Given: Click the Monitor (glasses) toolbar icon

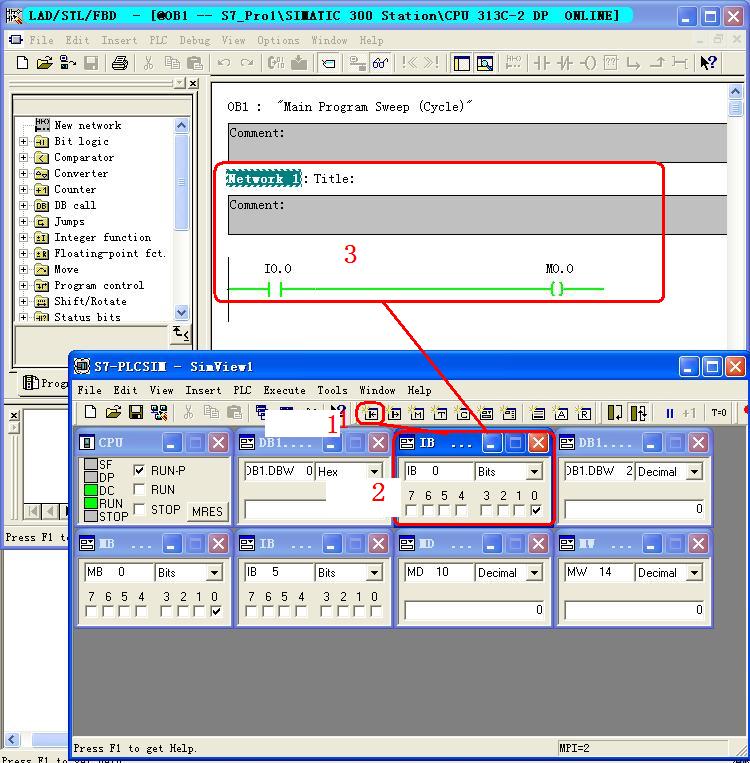Looking at the screenshot, I should coord(381,63).
